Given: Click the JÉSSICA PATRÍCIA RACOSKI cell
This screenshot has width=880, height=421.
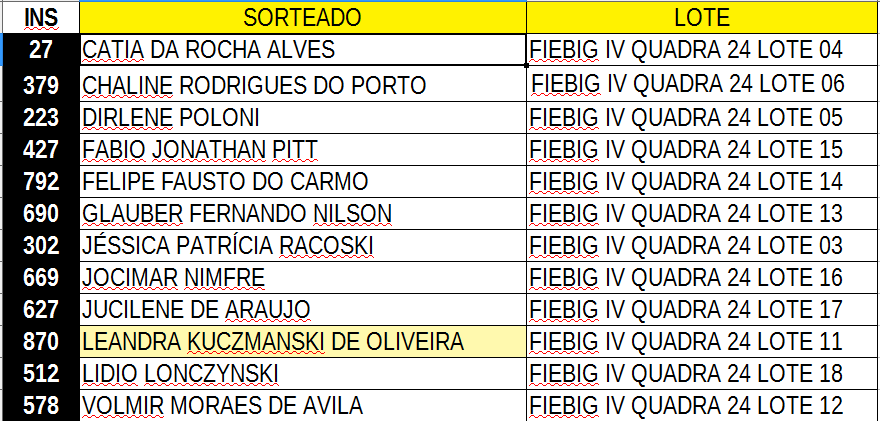Looking at the screenshot, I should pos(303,245).
